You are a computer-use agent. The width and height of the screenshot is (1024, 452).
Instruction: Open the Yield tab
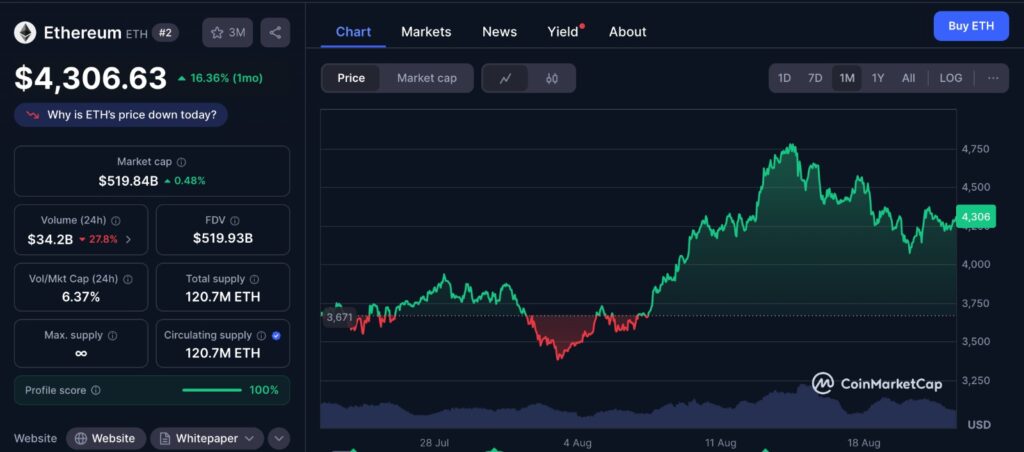(x=563, y=32)
